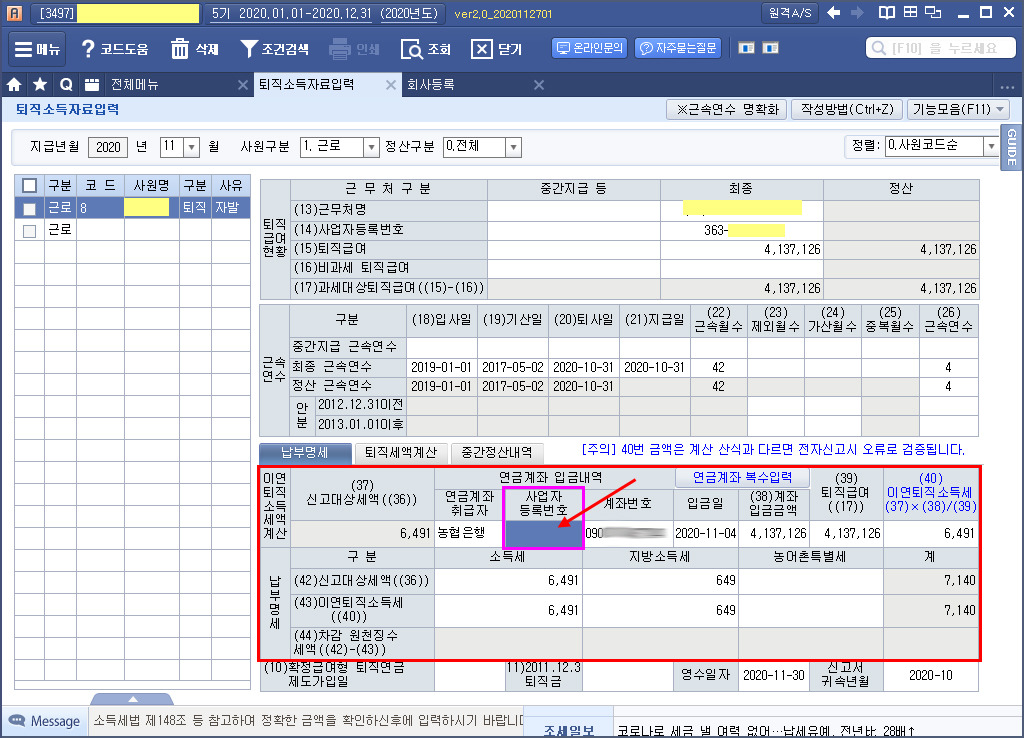Click back arrow in title bar
The image size is (1024, 738).
pos(833,12)
